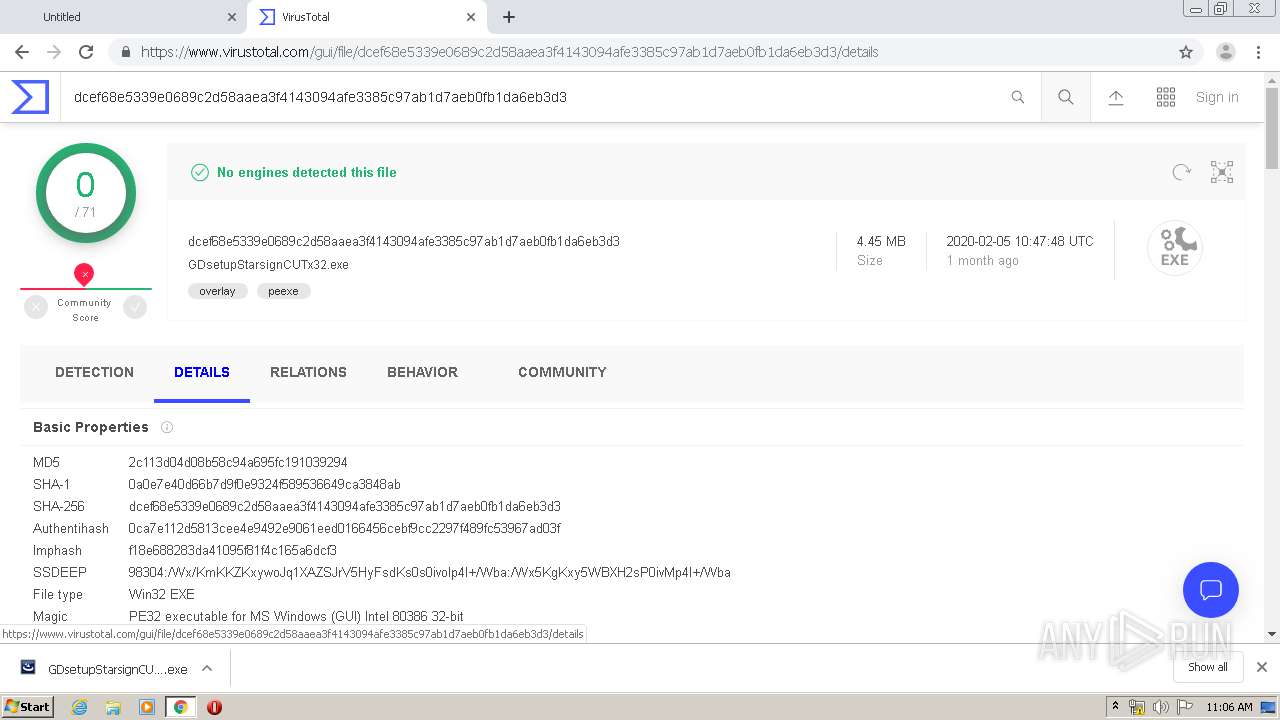Open the similarity graph icon
Image resolution: width=1280 pixels, height=720 pixels.
(1222, 172)
